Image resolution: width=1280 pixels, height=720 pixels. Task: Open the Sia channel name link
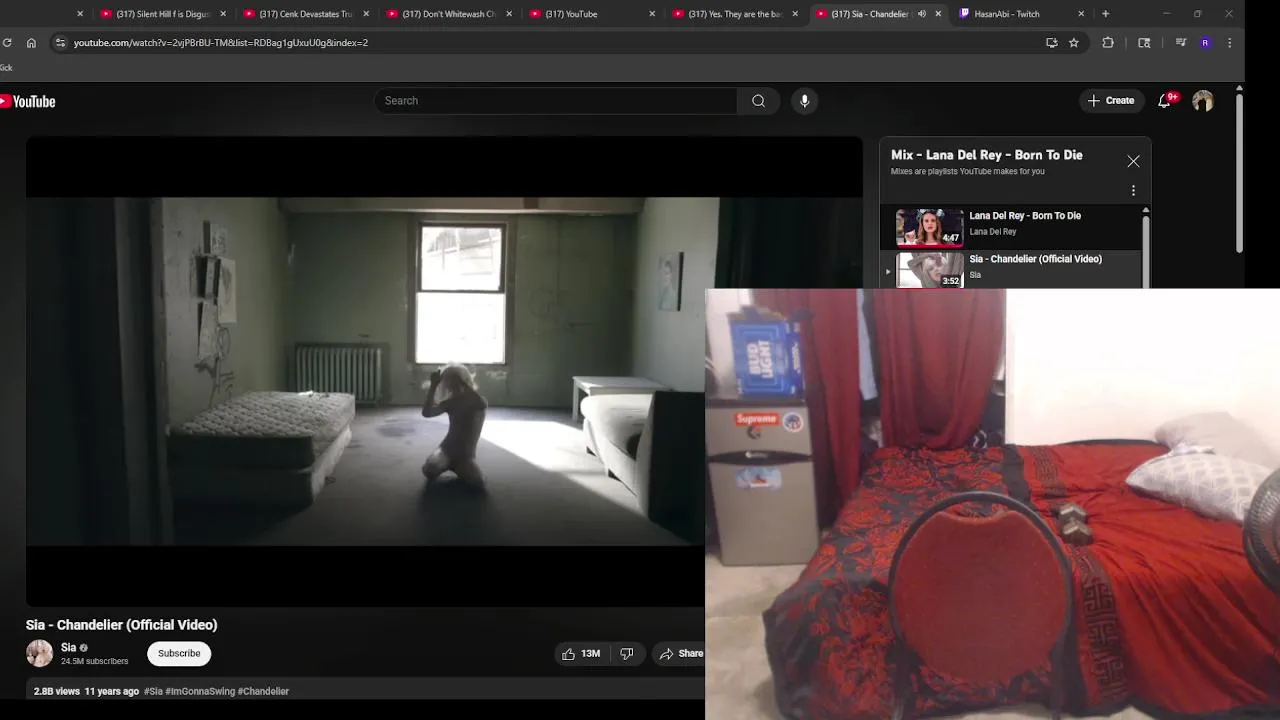coord(68,648)
